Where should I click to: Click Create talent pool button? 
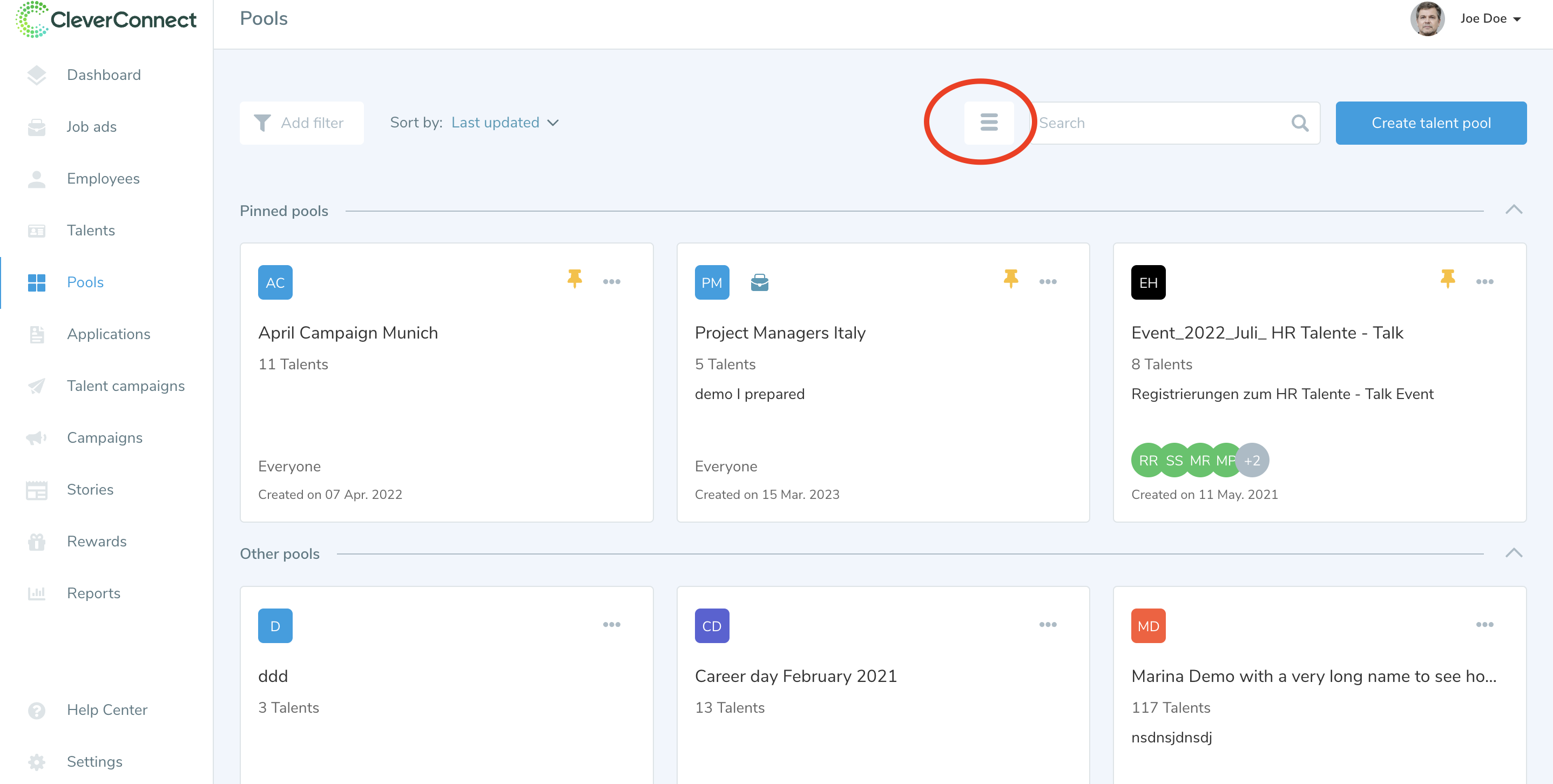1430,123
